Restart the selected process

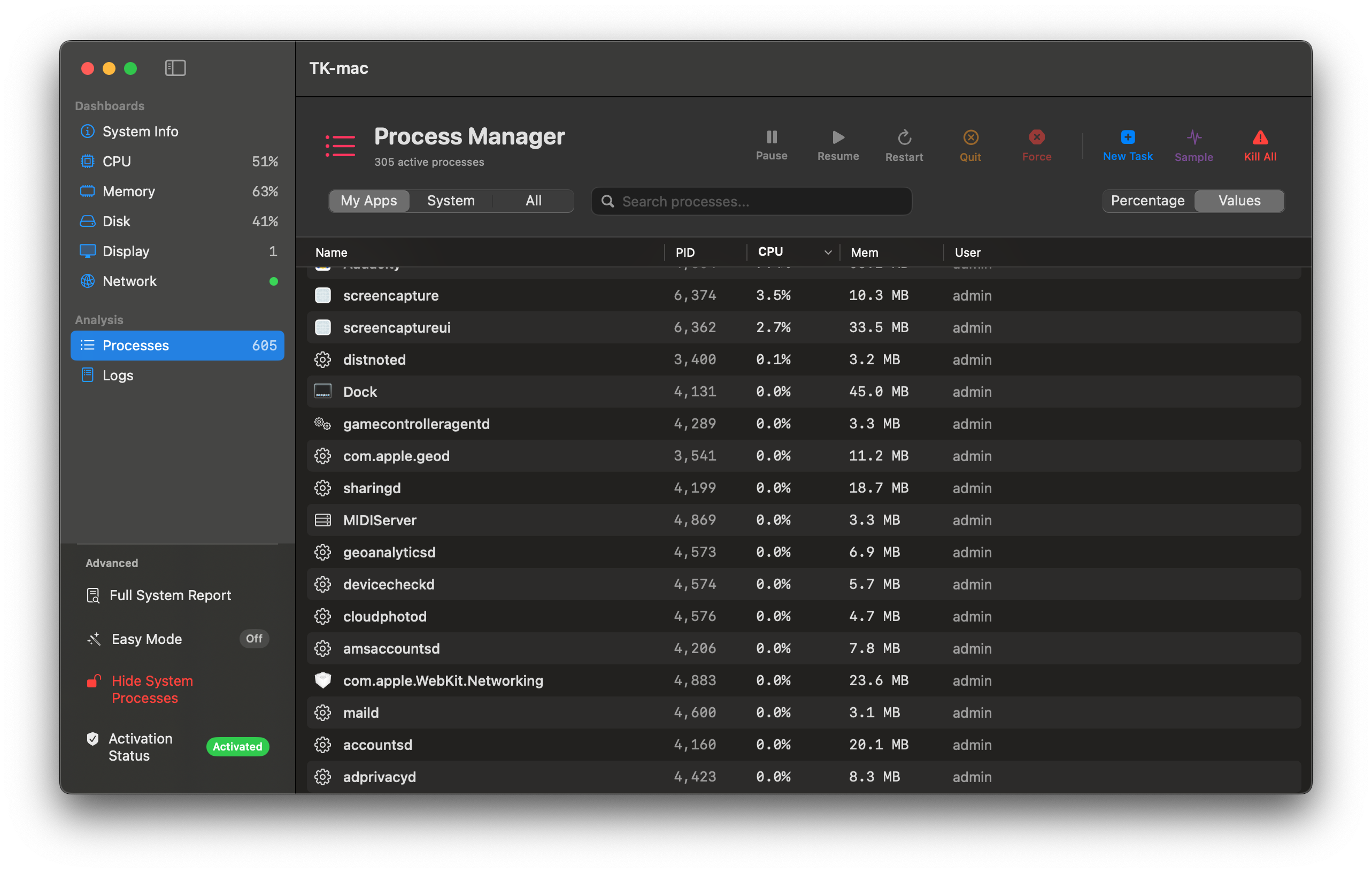pos(904,144)
